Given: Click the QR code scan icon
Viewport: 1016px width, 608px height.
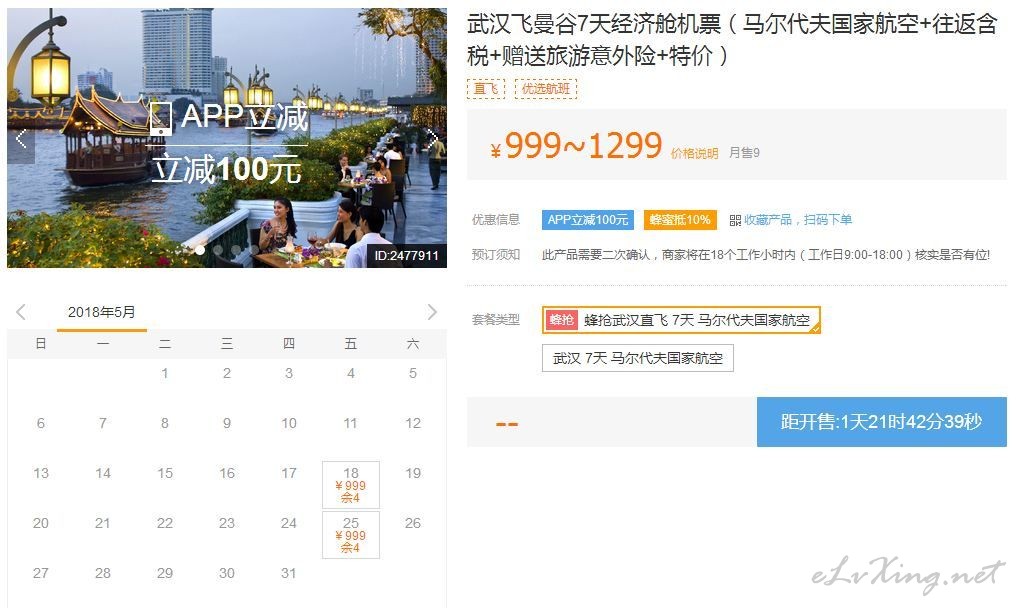Looking at the screenshot, I should 735,220.
